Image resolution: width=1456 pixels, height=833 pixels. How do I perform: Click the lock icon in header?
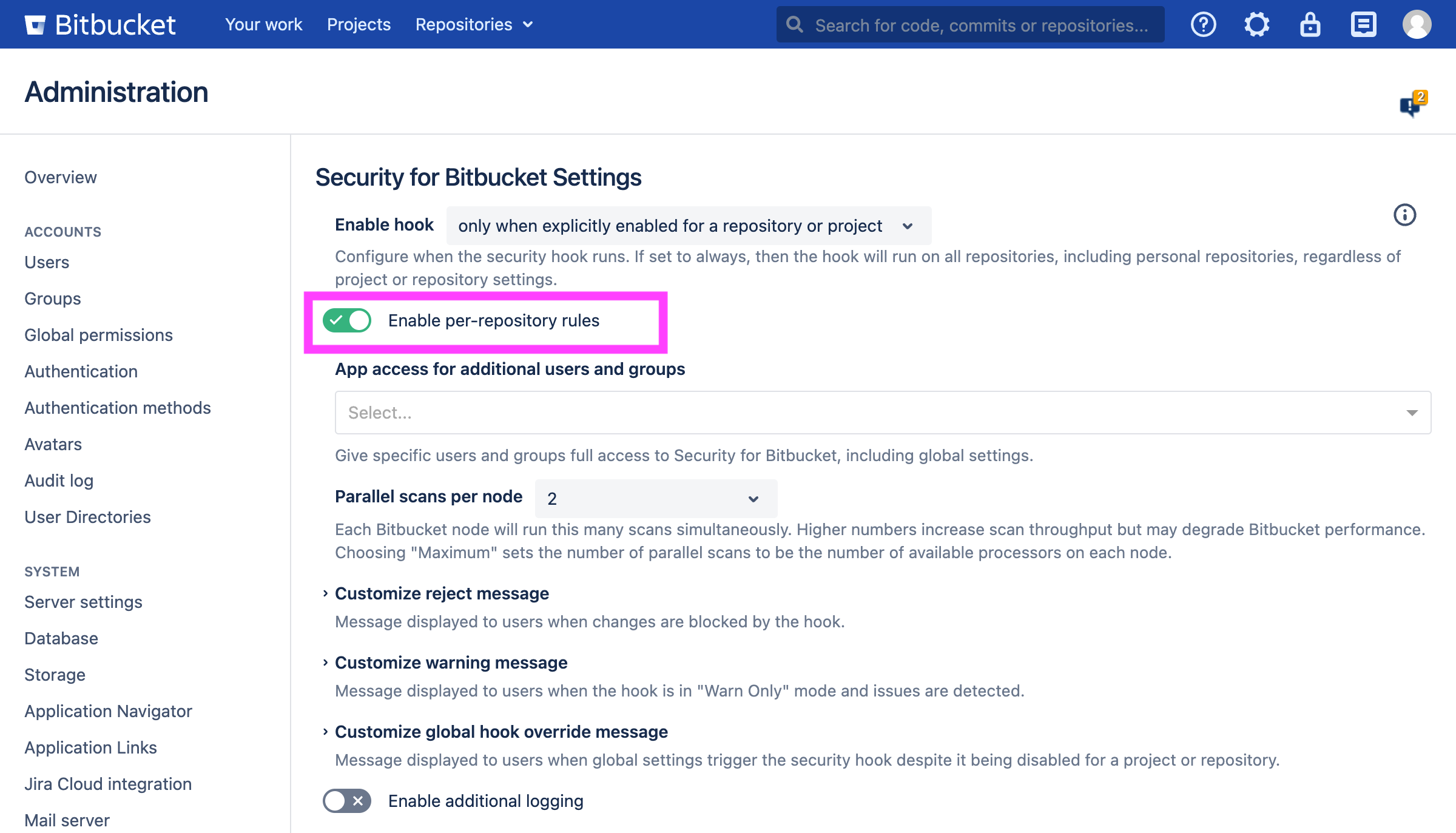point(1310,25)
